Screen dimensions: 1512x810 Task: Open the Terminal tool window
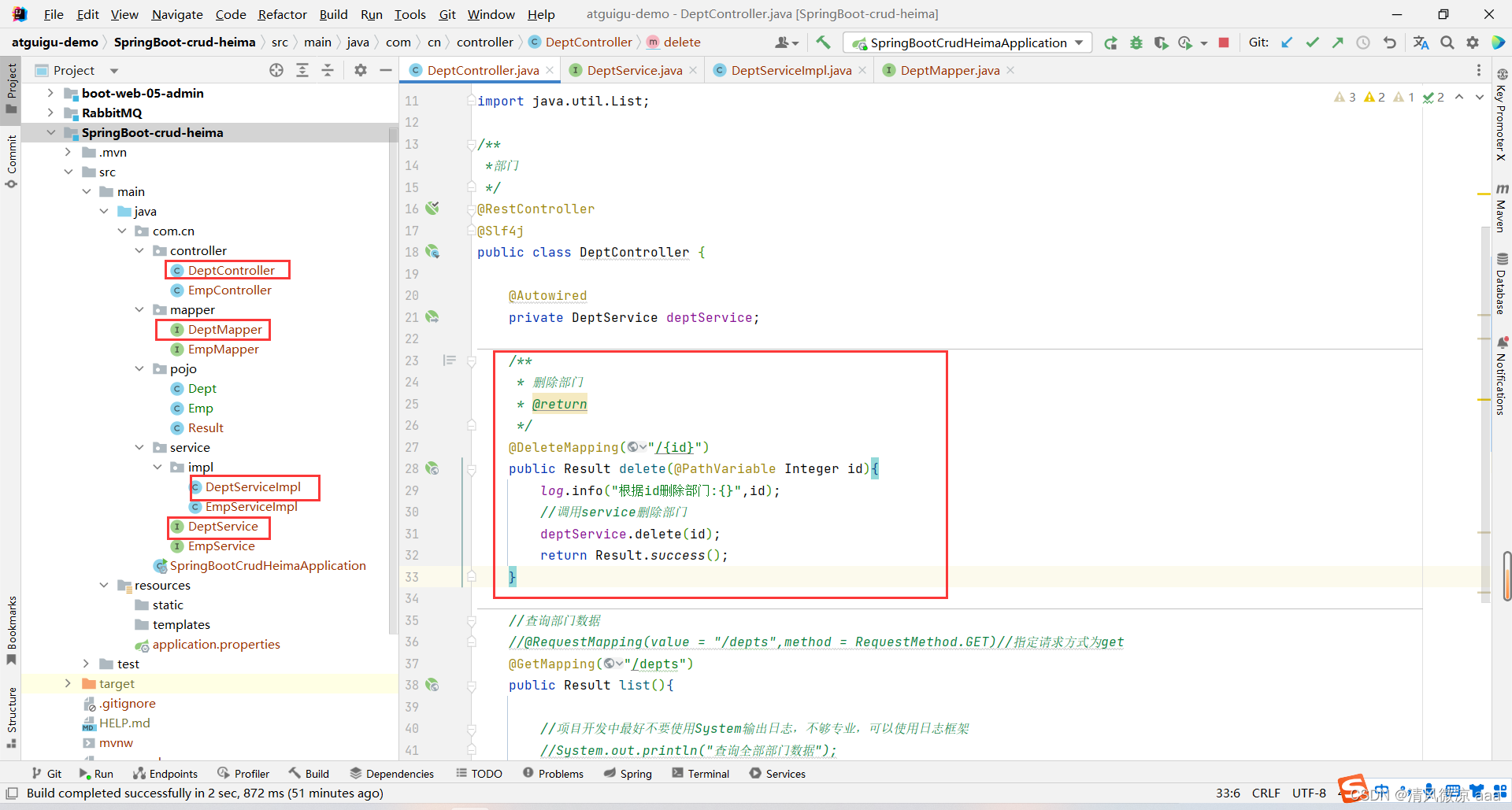(x=700, y=774)
